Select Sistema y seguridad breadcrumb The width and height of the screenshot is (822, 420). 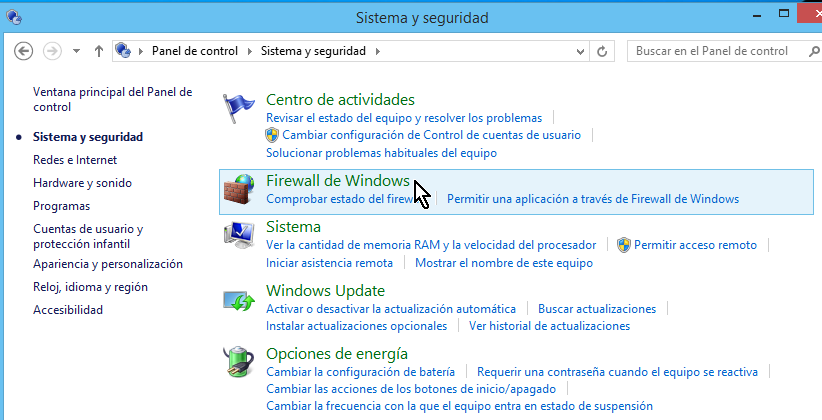[x=313, y=51]
